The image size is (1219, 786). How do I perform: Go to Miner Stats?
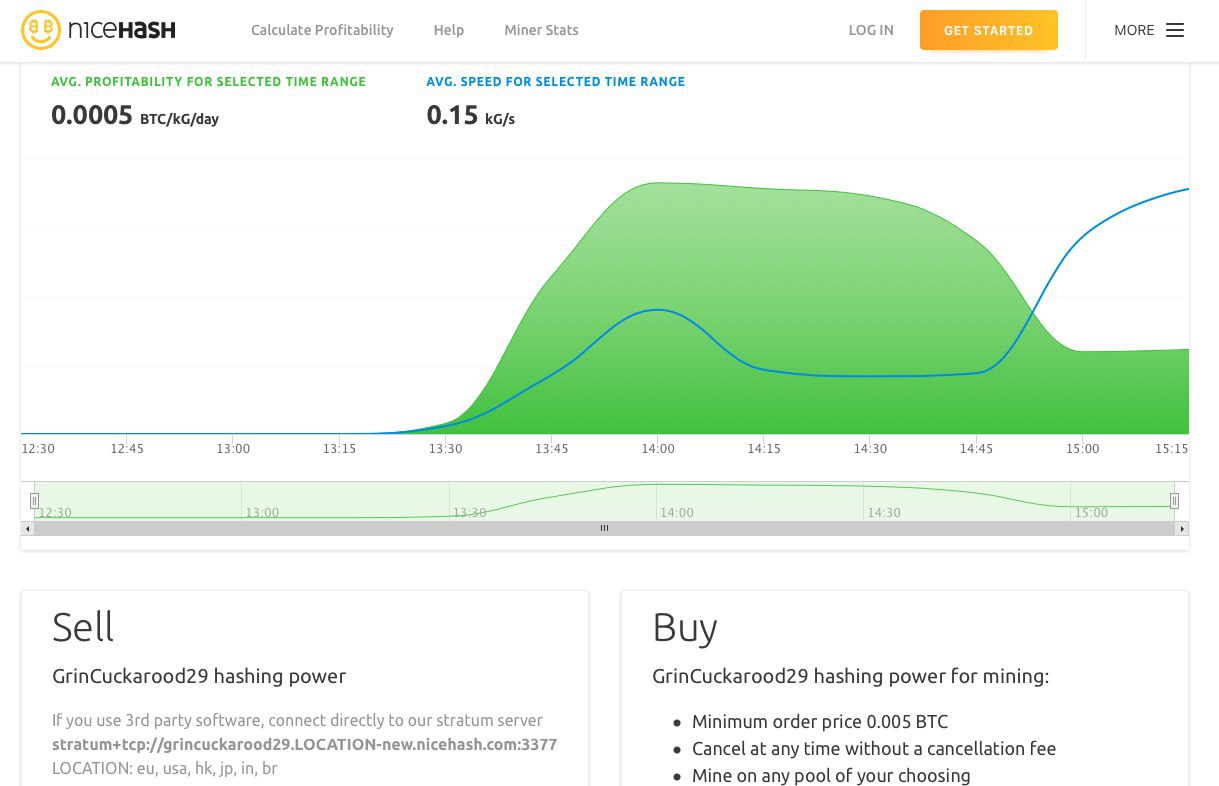click(541, 30)
